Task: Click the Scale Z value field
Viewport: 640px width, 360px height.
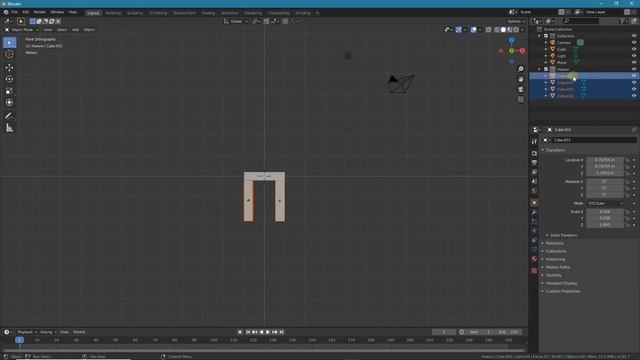Action: pyautogui.click(x=605, y=225)
